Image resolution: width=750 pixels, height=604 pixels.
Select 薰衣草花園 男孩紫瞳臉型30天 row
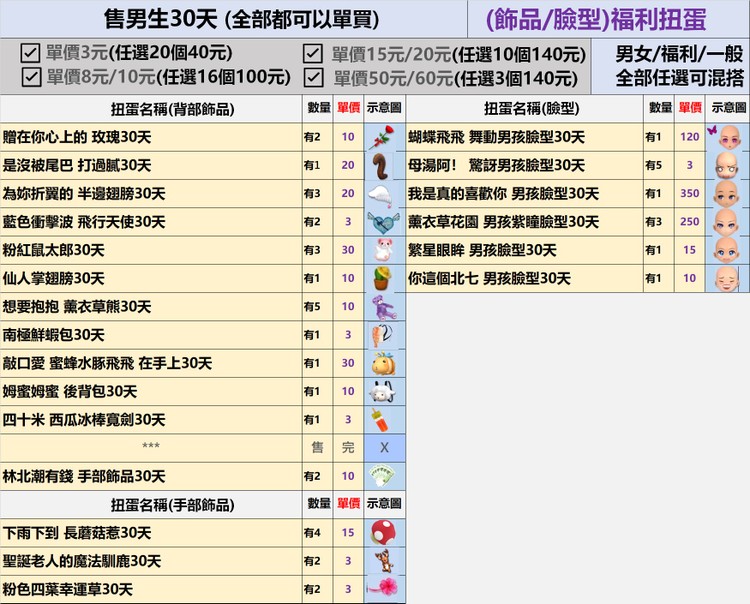coord(503,222)
